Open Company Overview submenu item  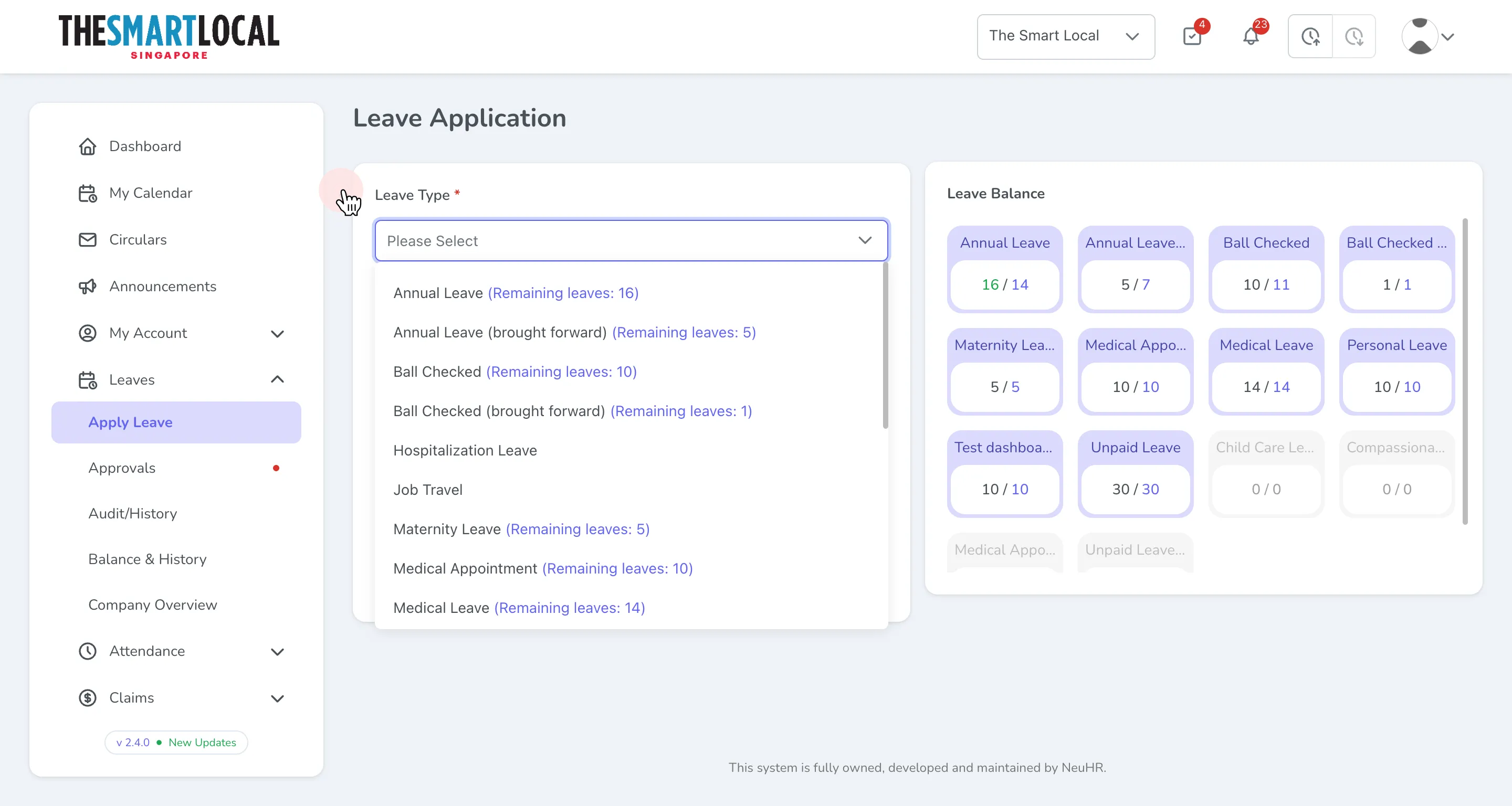coord(176,605)
